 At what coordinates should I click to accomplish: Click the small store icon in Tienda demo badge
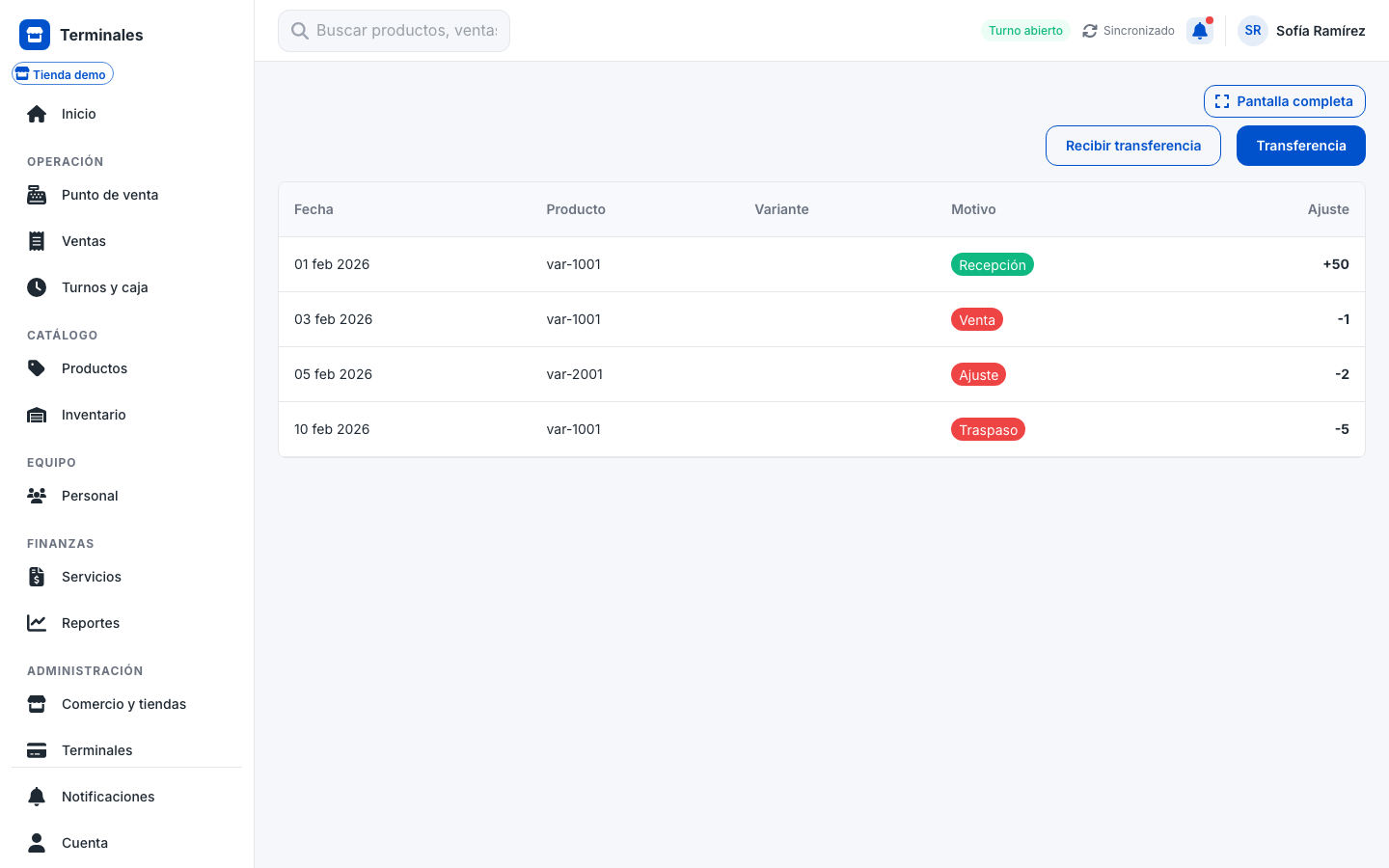pyautogui.click(x=22, y=74)
